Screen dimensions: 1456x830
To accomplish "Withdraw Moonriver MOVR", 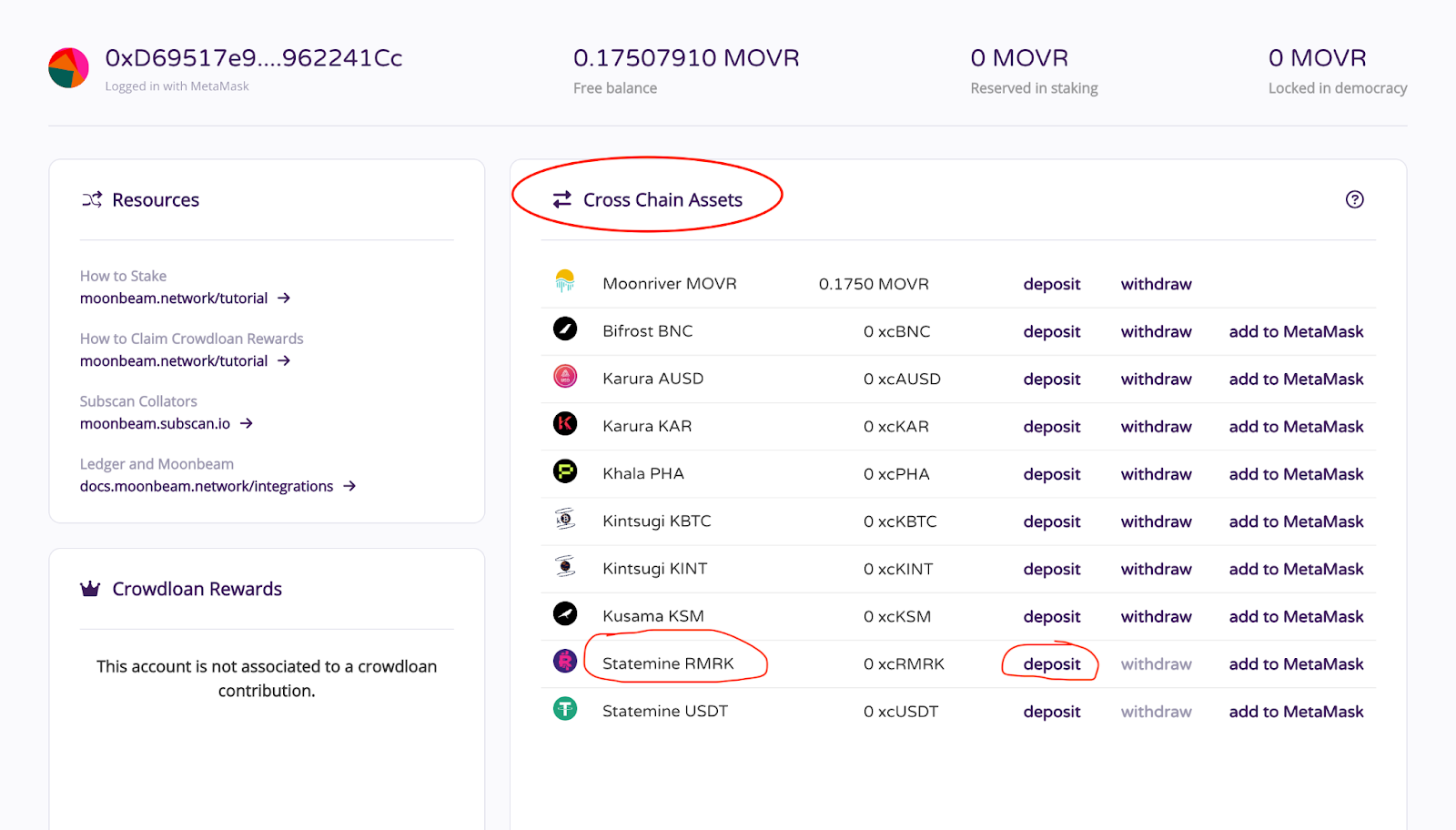I will coord(1156,284).
